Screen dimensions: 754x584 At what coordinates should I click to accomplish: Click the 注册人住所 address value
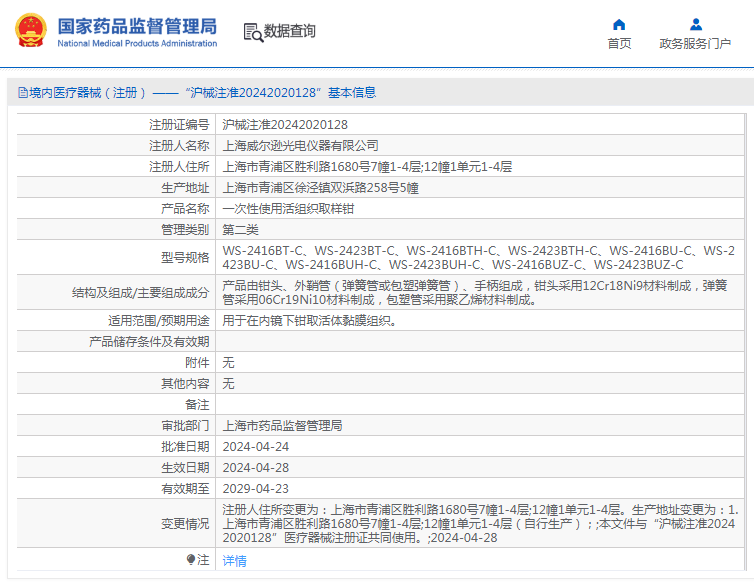pos(367,166)
